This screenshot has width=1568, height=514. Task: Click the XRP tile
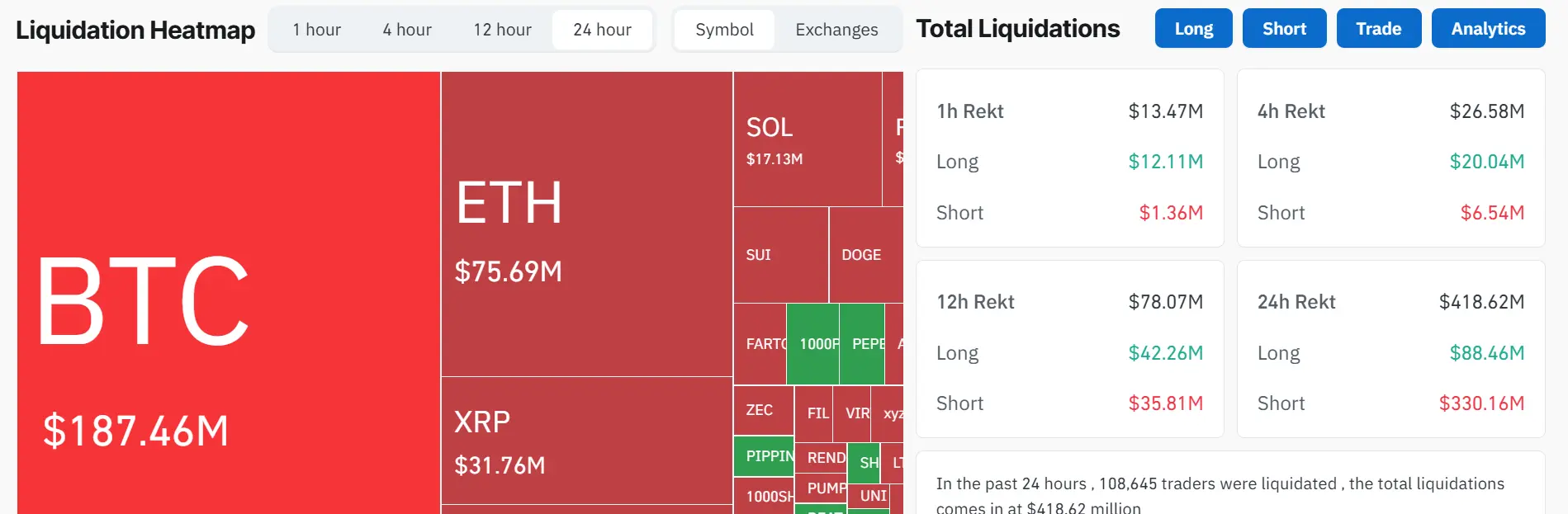tap(586, 441)
